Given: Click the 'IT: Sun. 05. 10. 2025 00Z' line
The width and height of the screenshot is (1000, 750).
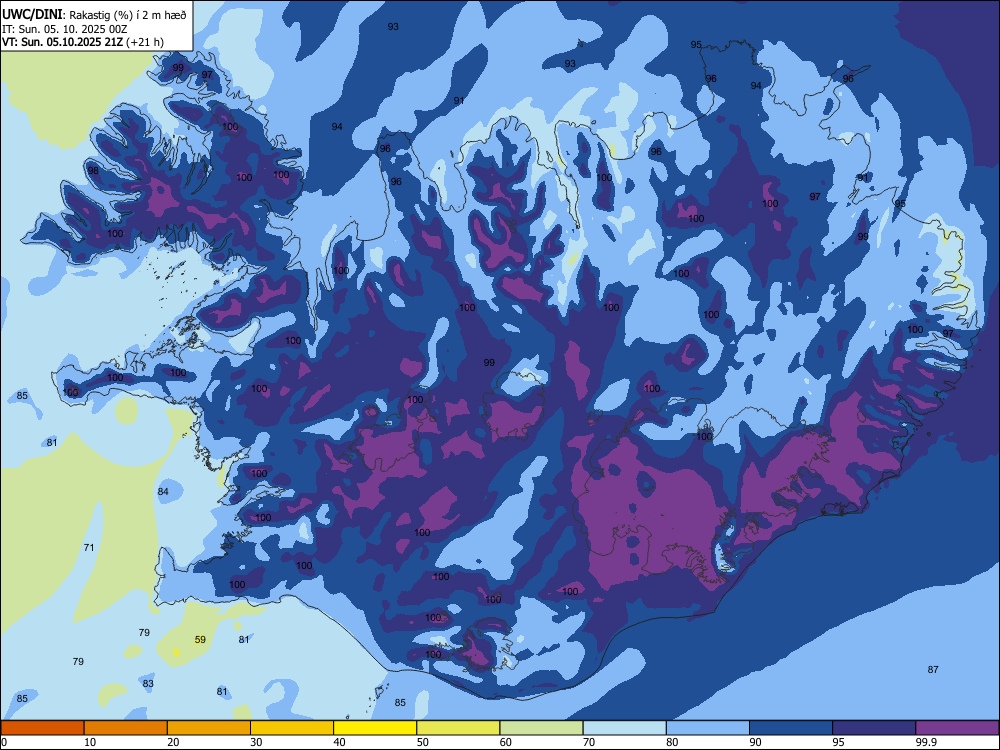Looking at the screenshot, I should pyautogui.click(x=66, y=29).
